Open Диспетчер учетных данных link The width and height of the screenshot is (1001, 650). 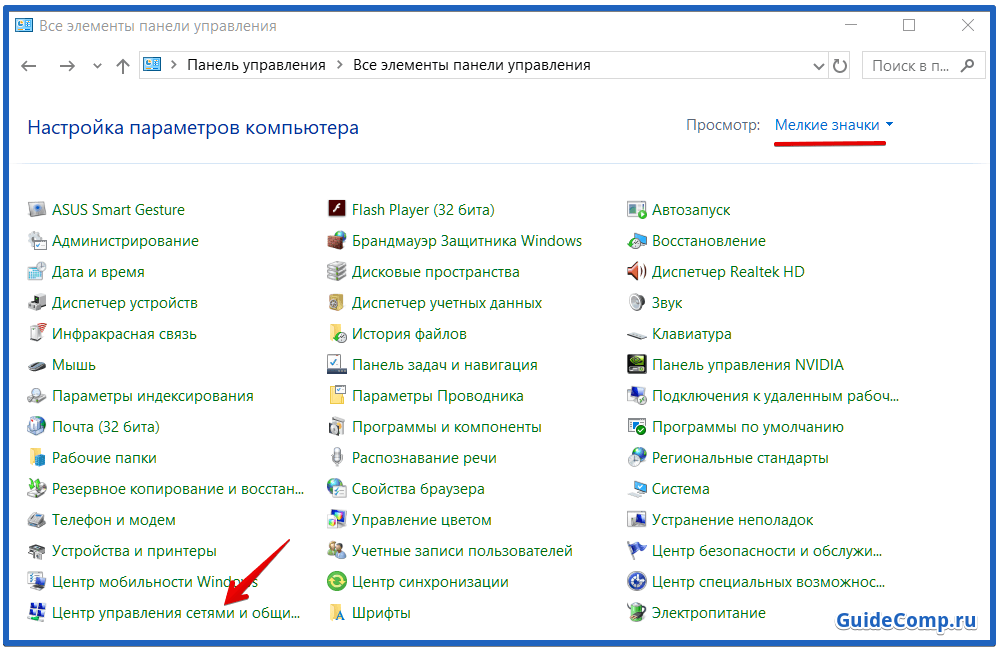[447, 303]
